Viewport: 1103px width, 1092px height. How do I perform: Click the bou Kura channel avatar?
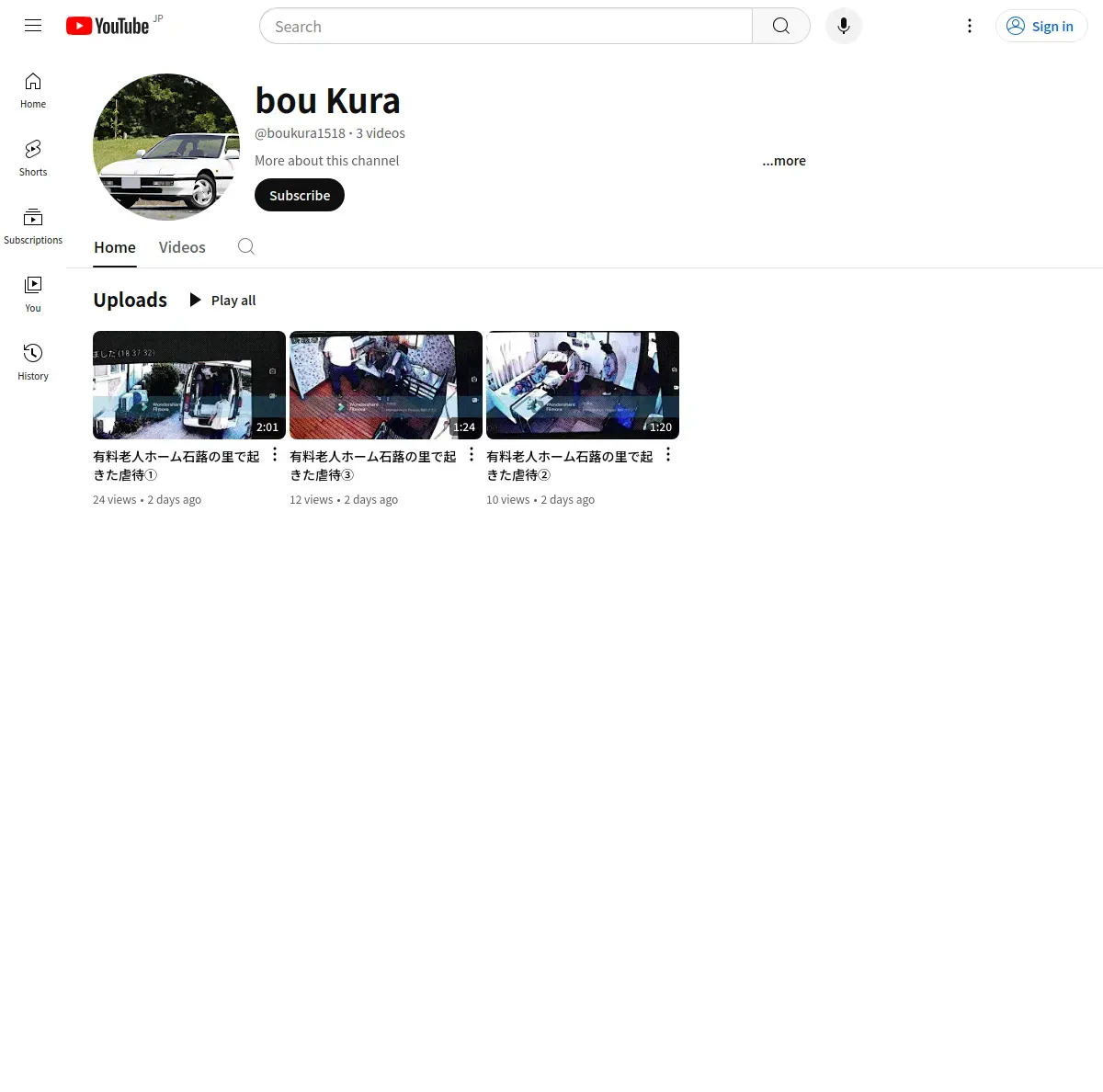pos(166,147)
